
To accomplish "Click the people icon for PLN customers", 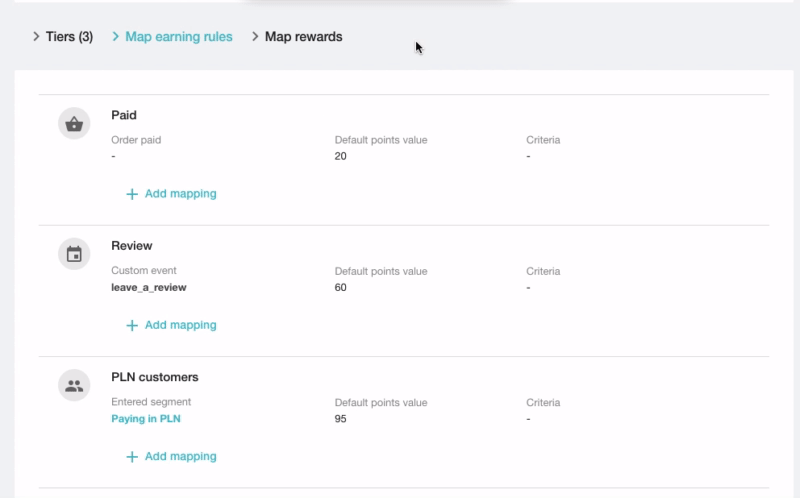I will coord(74,386).
